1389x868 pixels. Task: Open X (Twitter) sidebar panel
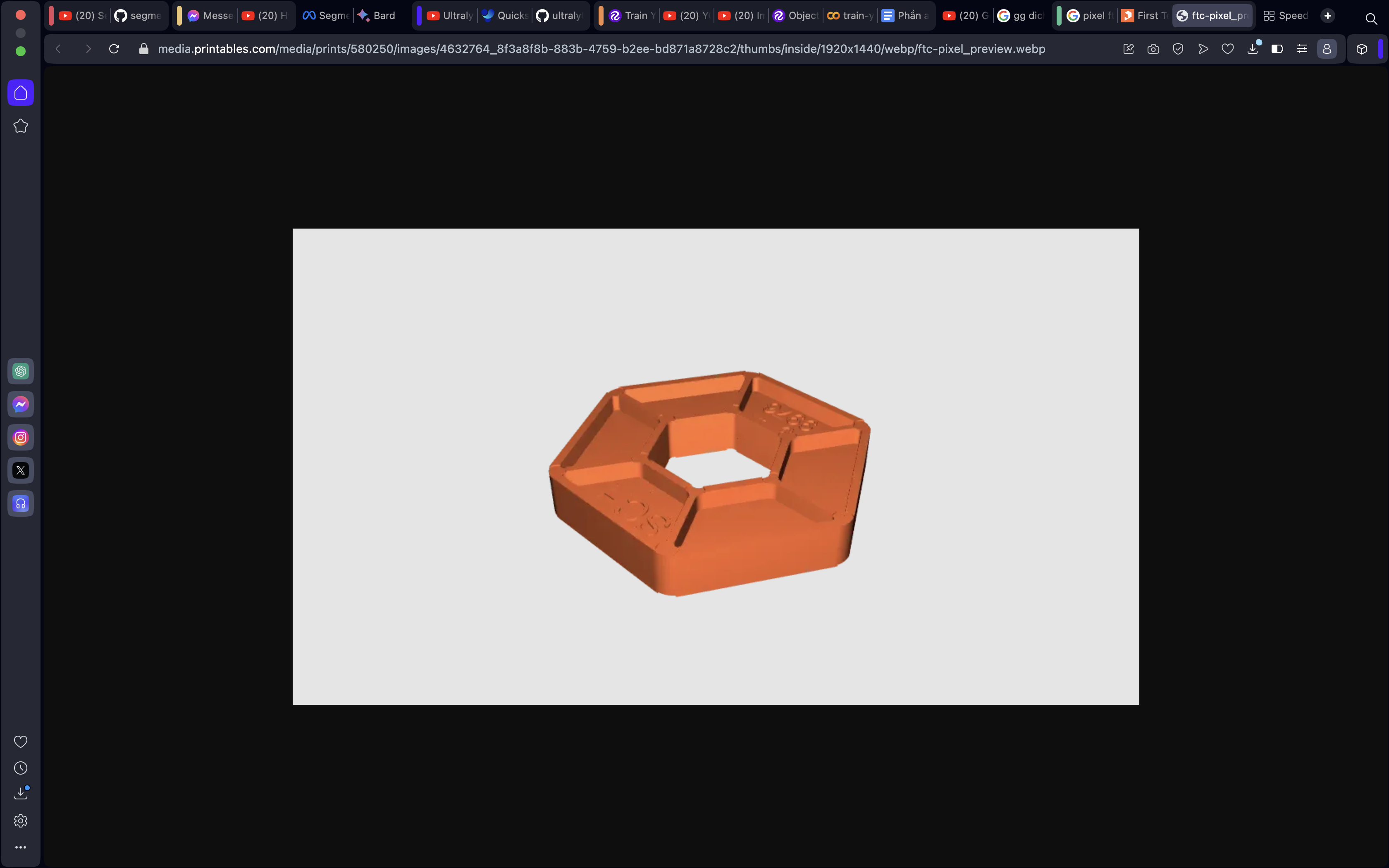click(x=21, y=471)
